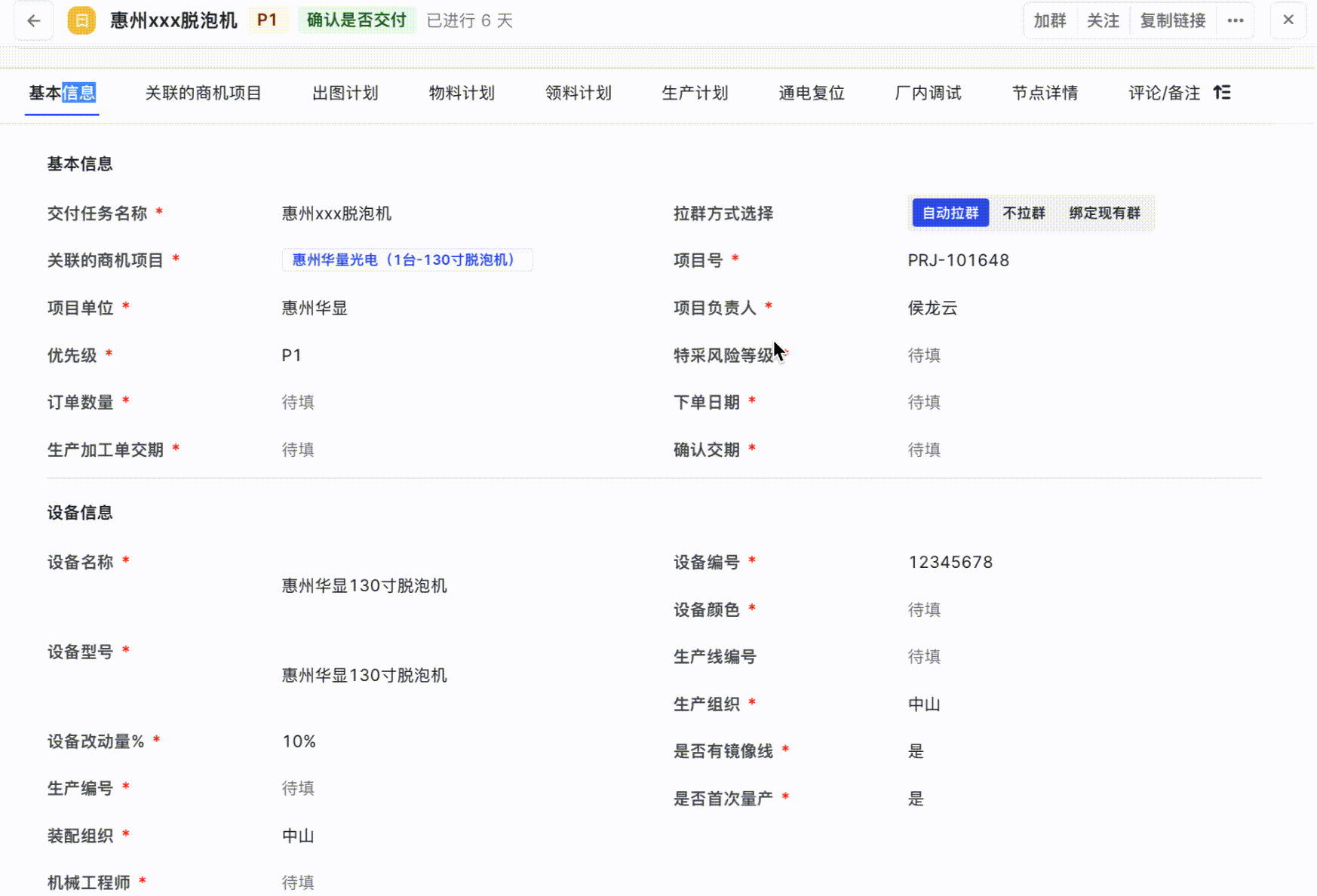The image size is (1317, 896).
Task: Select the 自动拉群 option
Action: (950, 213)
